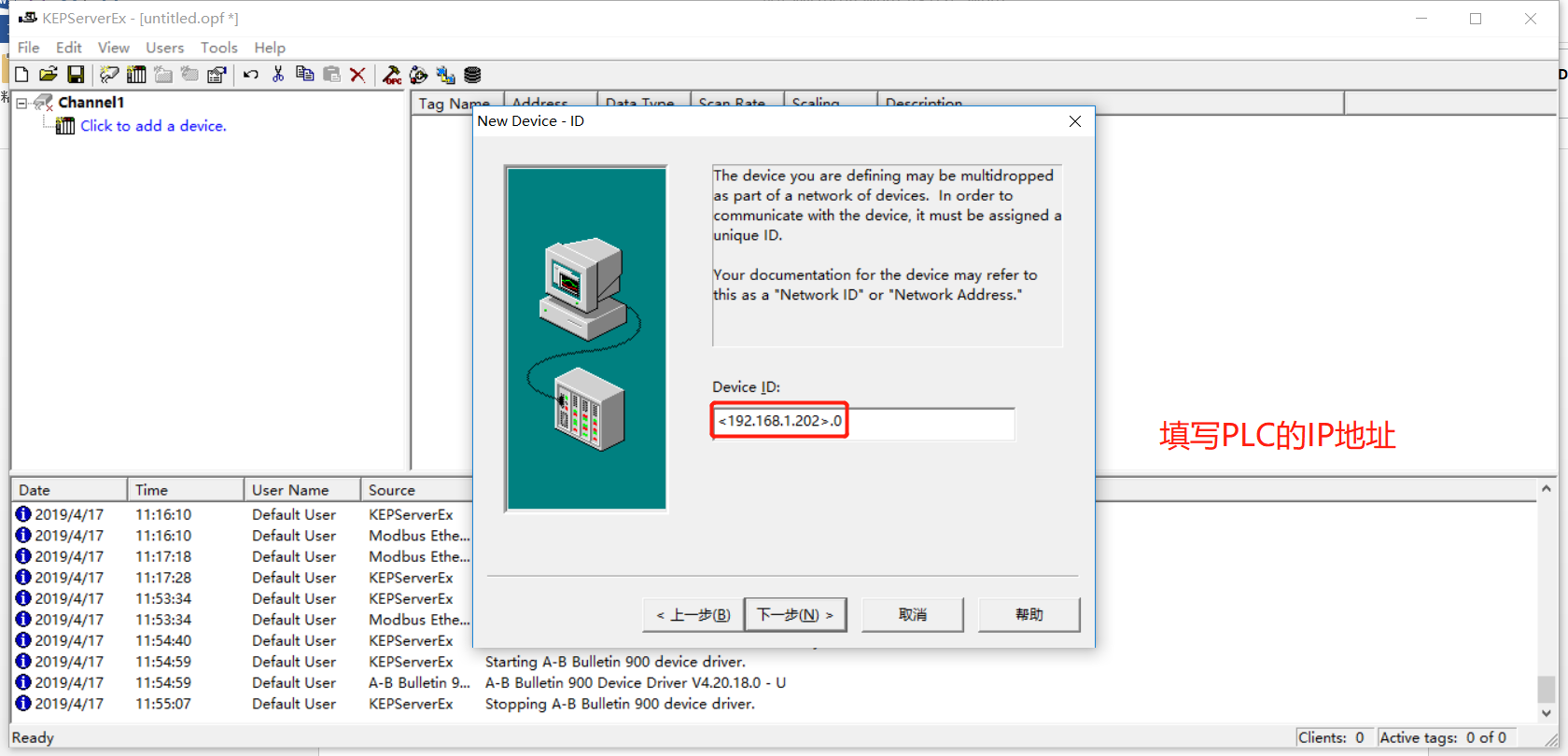This screenshot has height=756, width=1568.
Task: Create a new project with the blank page icon
Action: tap(21, 75)
